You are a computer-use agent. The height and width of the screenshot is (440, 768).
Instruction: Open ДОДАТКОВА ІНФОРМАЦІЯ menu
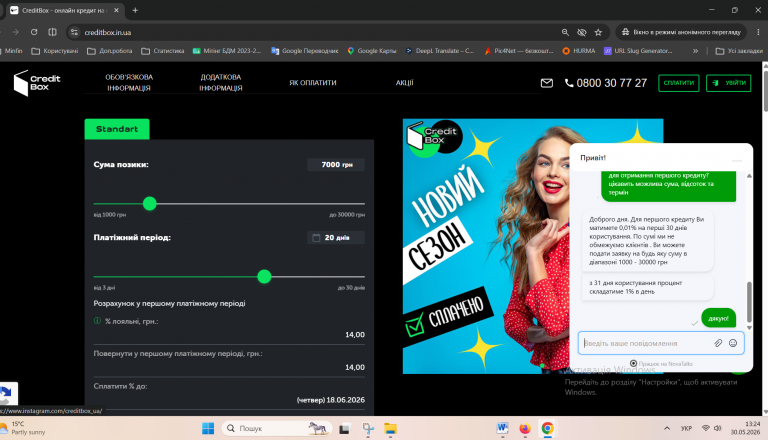220,83
